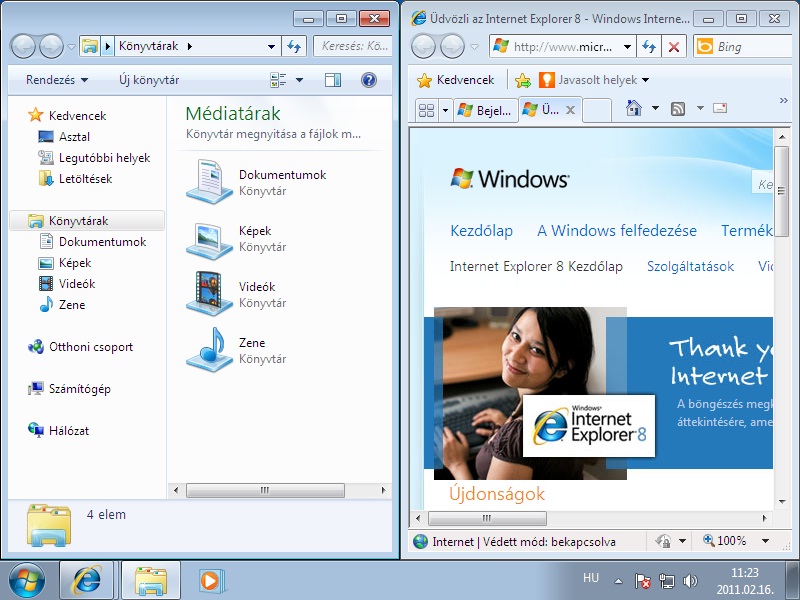Show hidden tray icons arrow

tap(618, 581)
